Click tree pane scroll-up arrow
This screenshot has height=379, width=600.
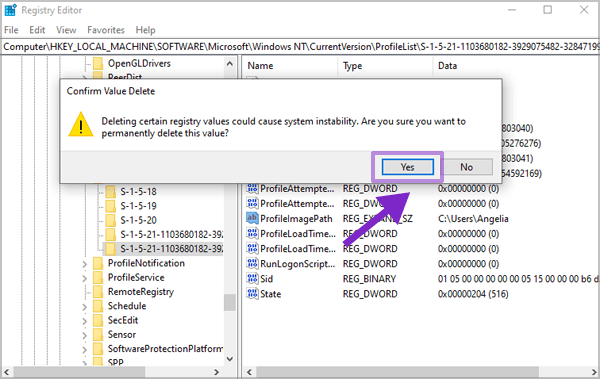(x=230, y=64)
